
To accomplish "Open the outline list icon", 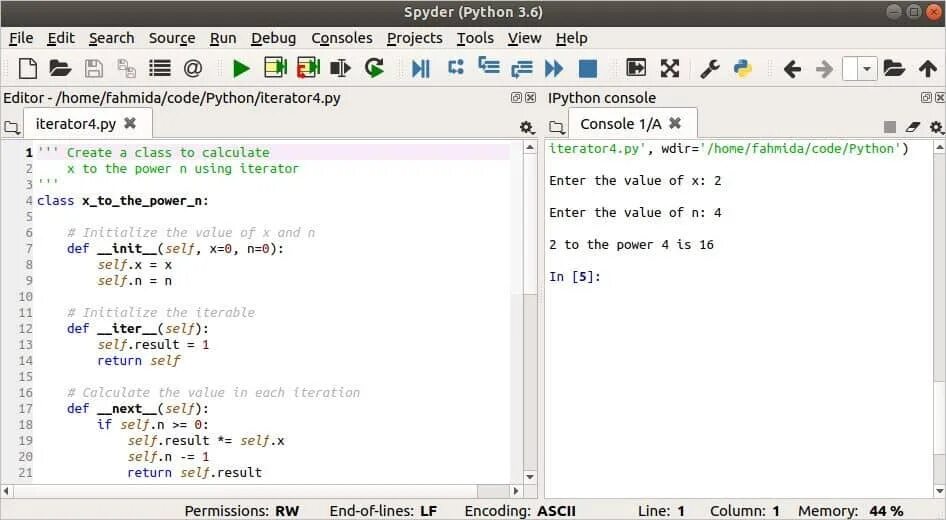I will (x=159, y=68).
